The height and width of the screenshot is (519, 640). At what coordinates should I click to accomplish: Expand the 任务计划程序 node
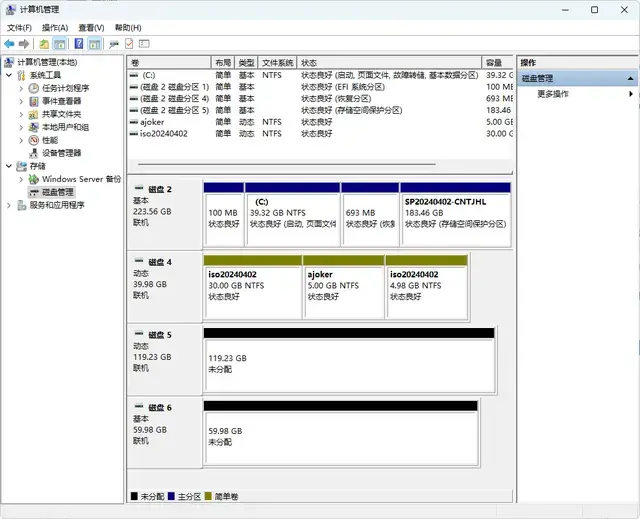(22, 88)
